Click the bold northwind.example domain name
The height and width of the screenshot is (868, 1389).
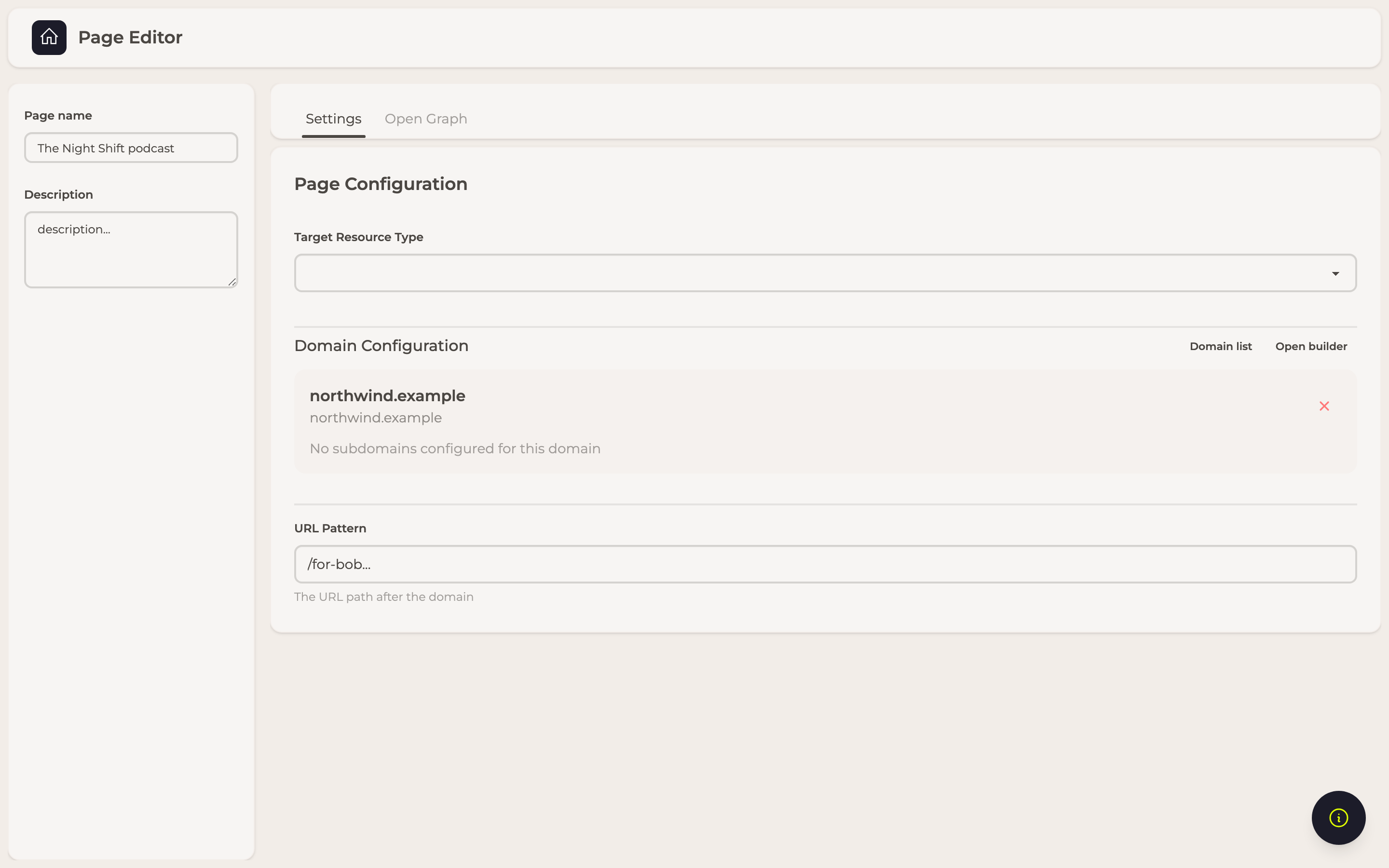(x=387, y=396)
